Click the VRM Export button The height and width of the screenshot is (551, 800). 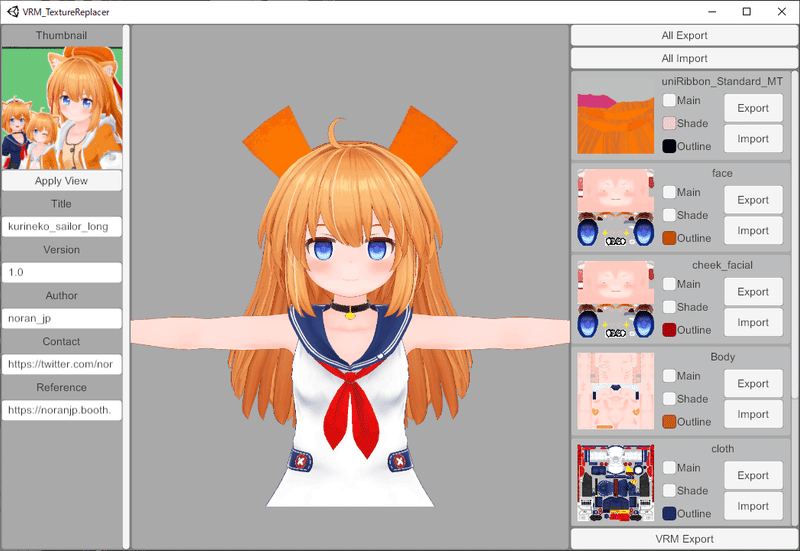(684, 539)
